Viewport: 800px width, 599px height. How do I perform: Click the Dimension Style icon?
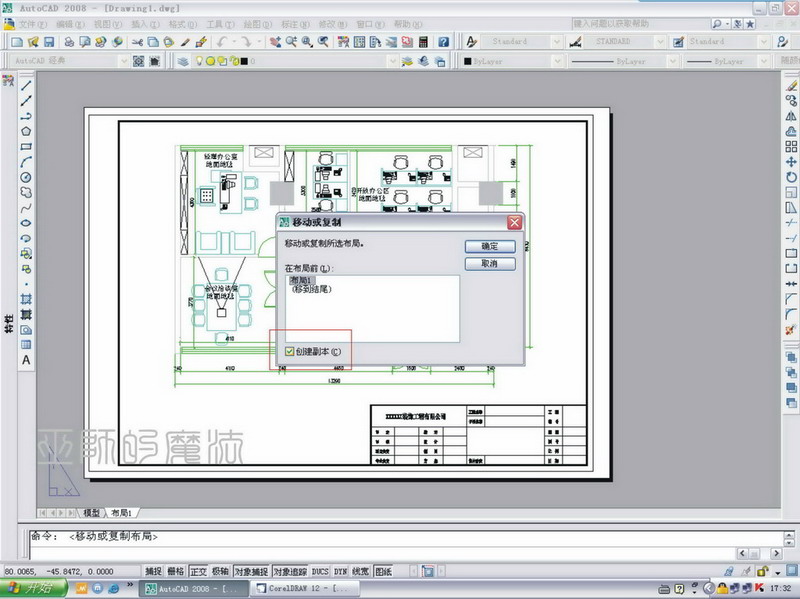coord(576,42)
